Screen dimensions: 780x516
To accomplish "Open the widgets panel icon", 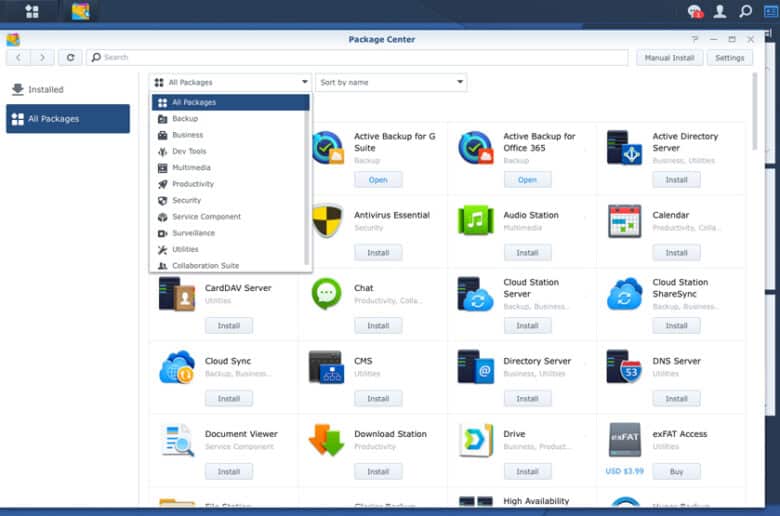I will pyautogui.click(x=771, y=11).
